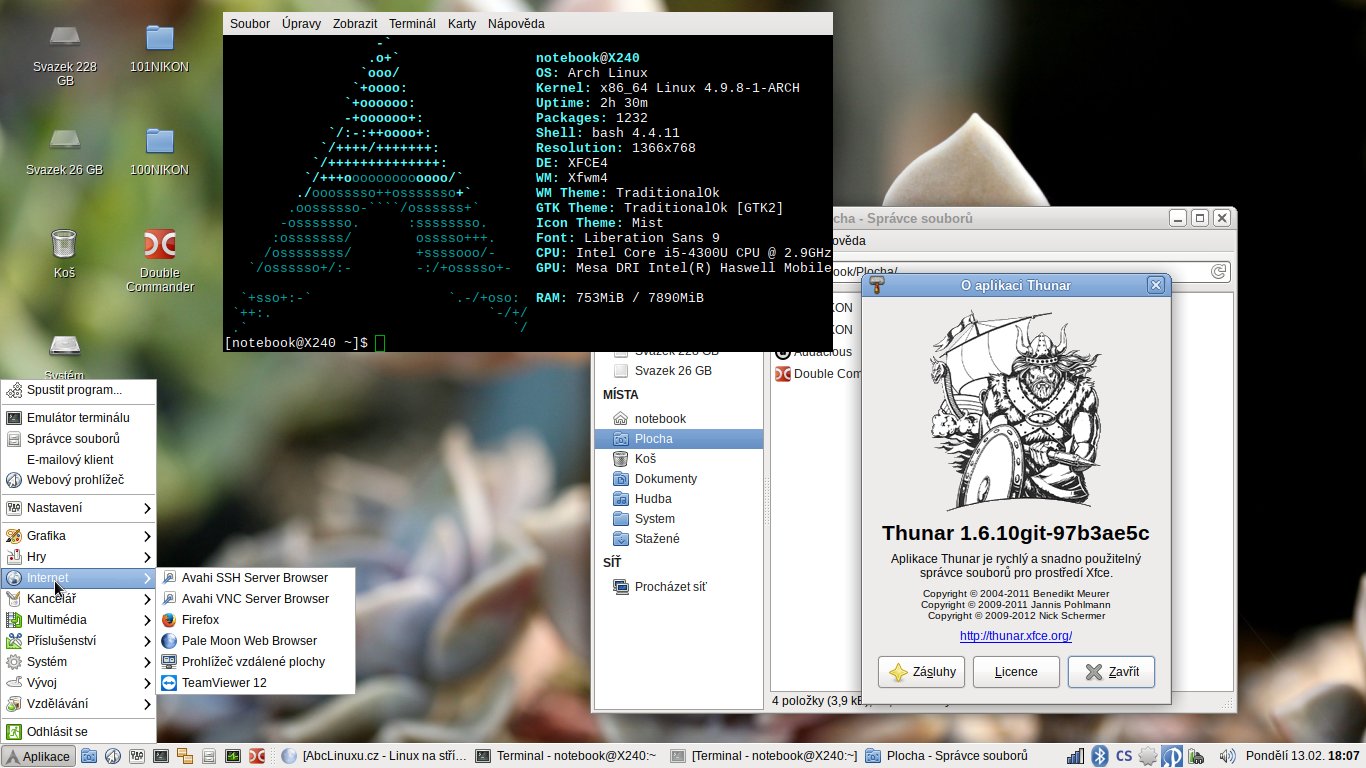This screenshot has height=768, width=1366.
Task: Open the Soubor menu in the terminal
Action: (250, 23)
